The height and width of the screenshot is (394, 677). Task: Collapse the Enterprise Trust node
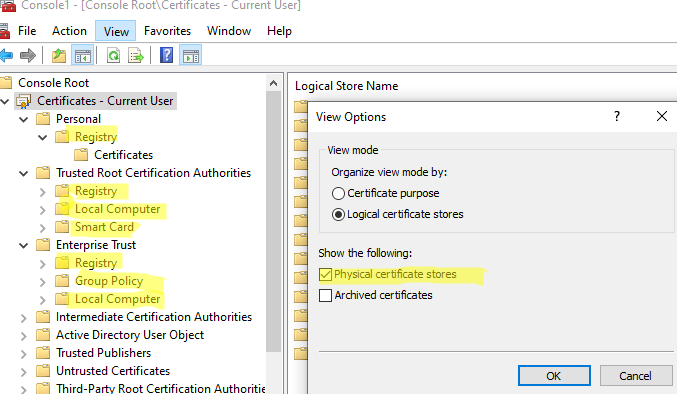(24, 246)
